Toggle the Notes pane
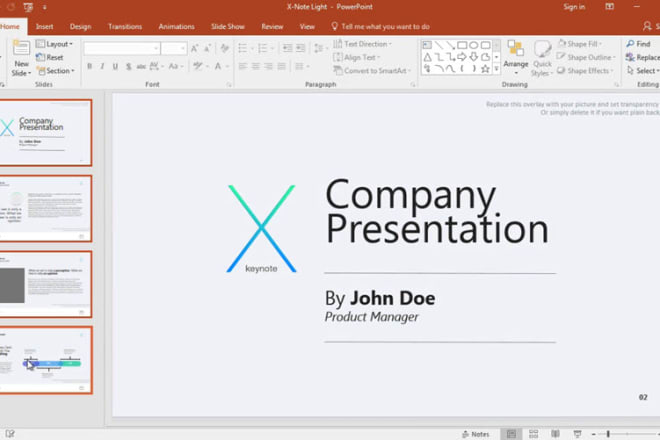Image resolution: width=660 pixels, height=440 pixels. (x=476, y=434)
